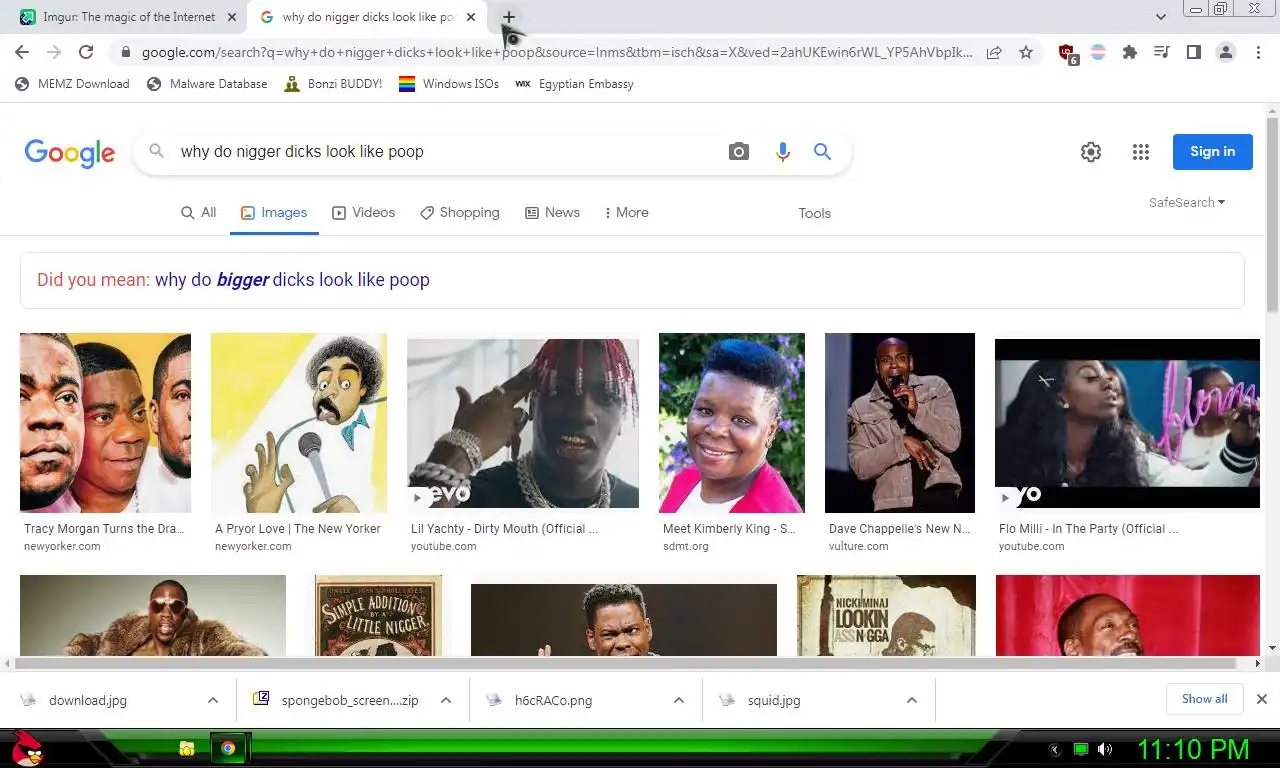This screenshot has height=768, width=1280.
Task: Click the Chrome icon in the taskbar
Action: [228, 748]
